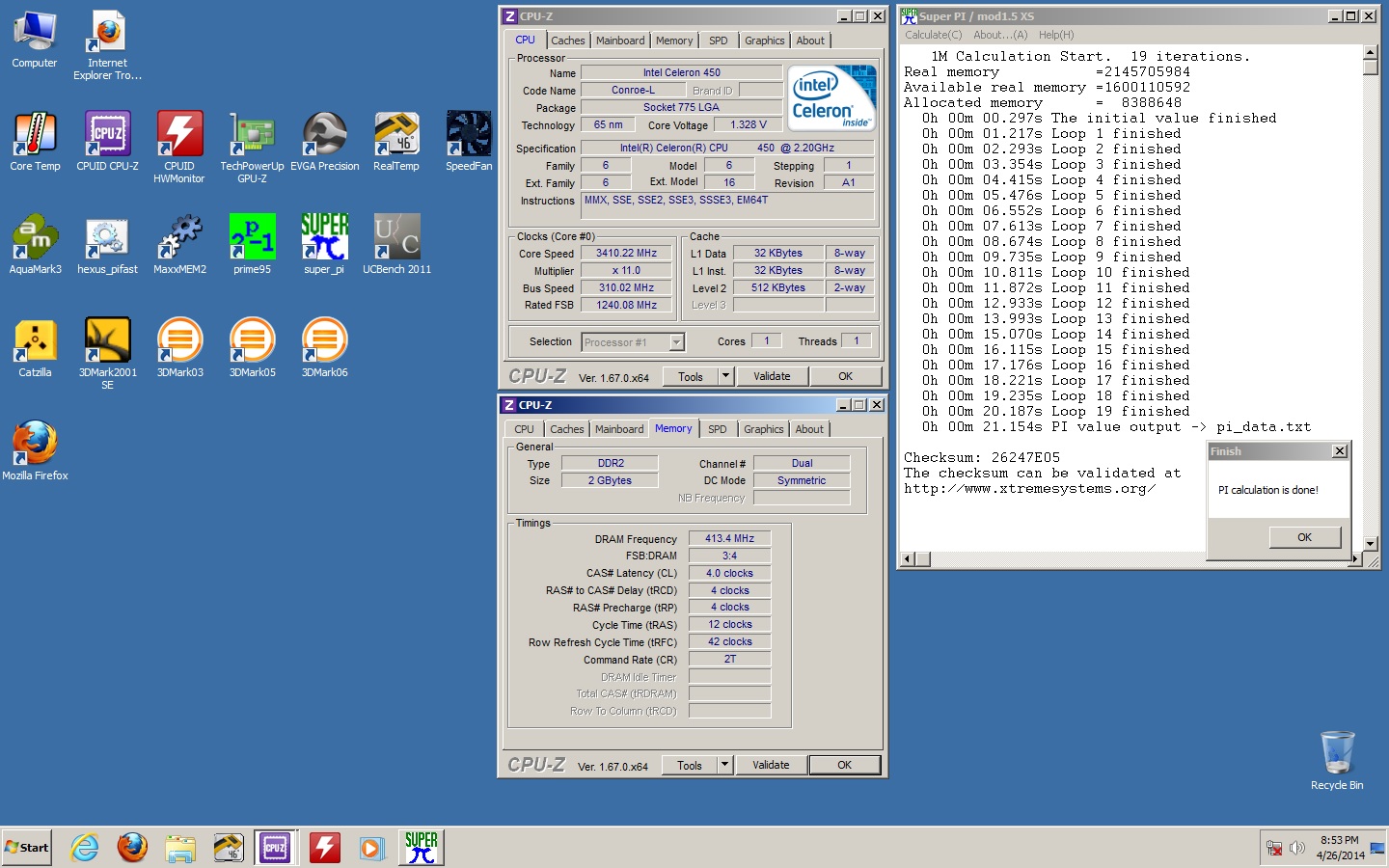Open About menu in Super PI
1389x868 pixels.
(x=1000, y=35)
